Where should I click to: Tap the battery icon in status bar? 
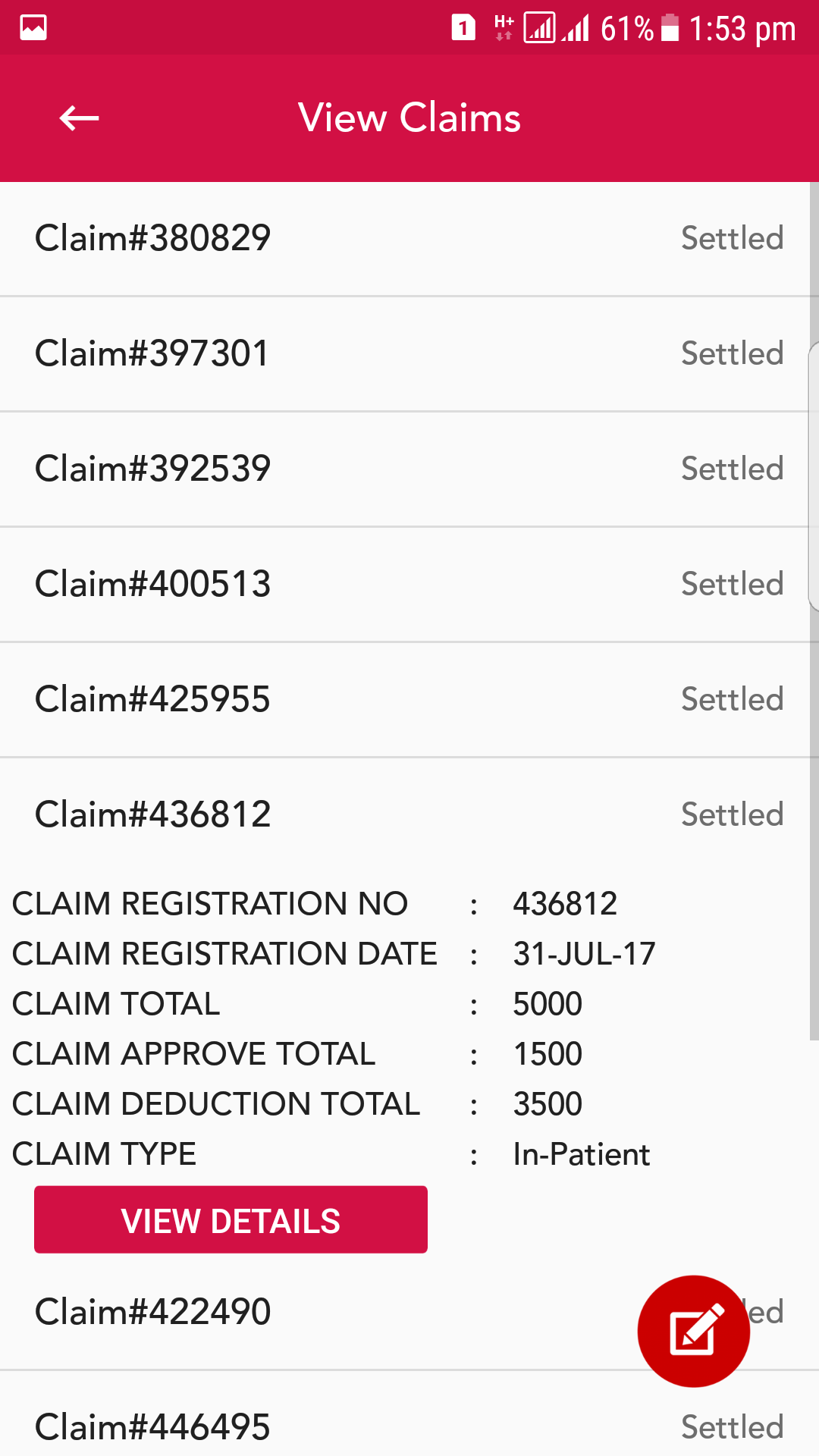tap(670, 28)
